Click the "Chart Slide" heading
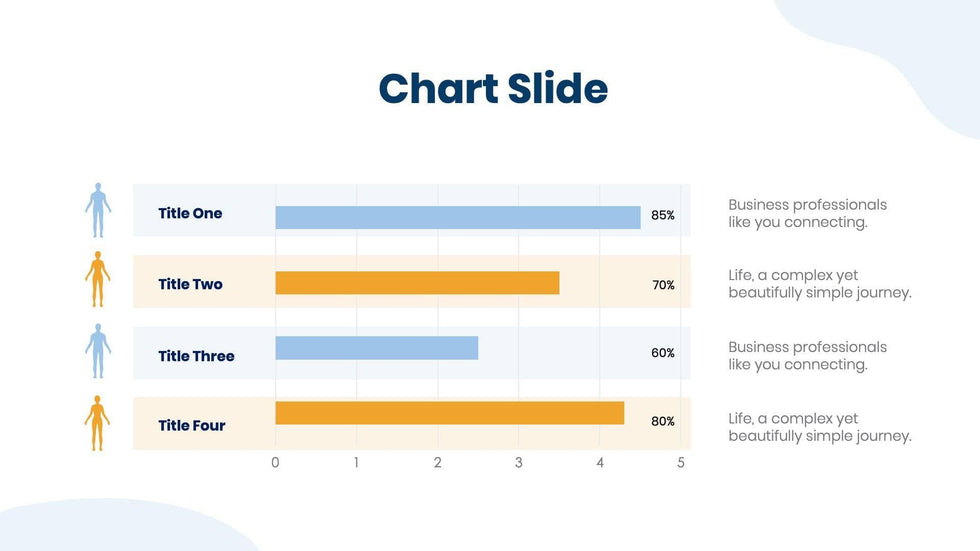This screenshot has height=551, width=980. (x=493, y=89)
